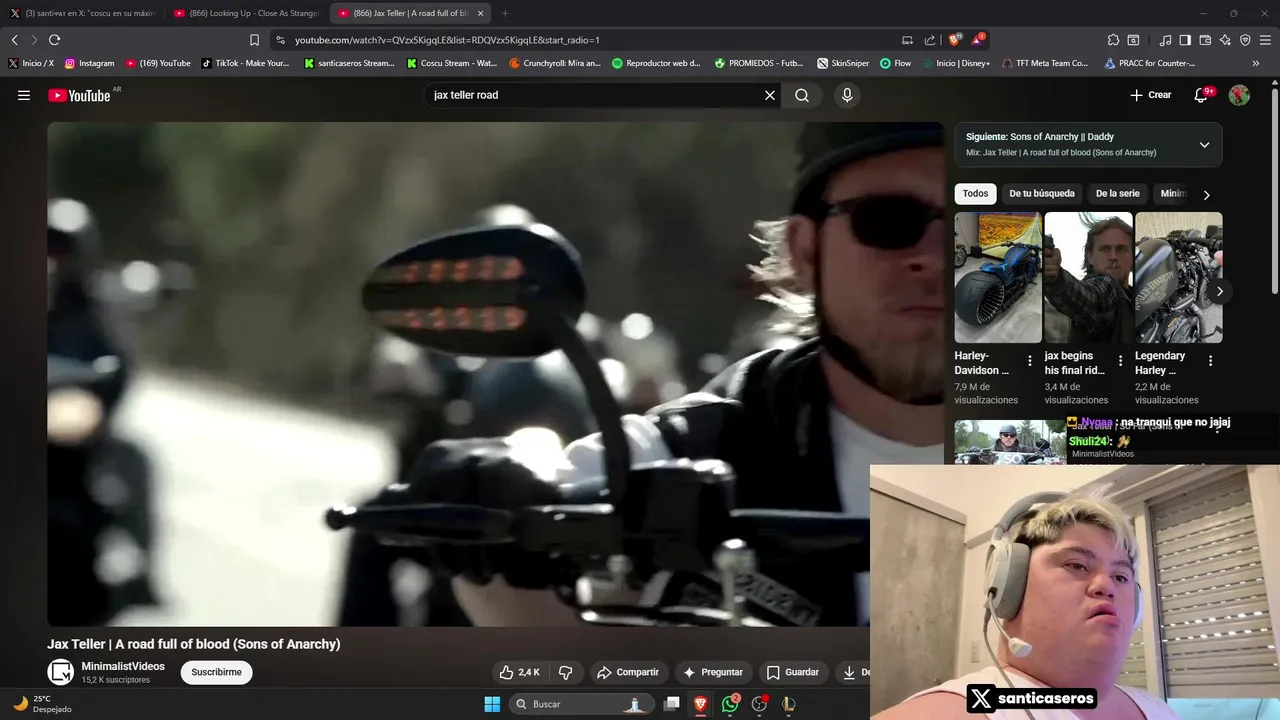Open the weather widget showing 25°C
This screenshot has height=720, width=1280.
pos(42,704)
